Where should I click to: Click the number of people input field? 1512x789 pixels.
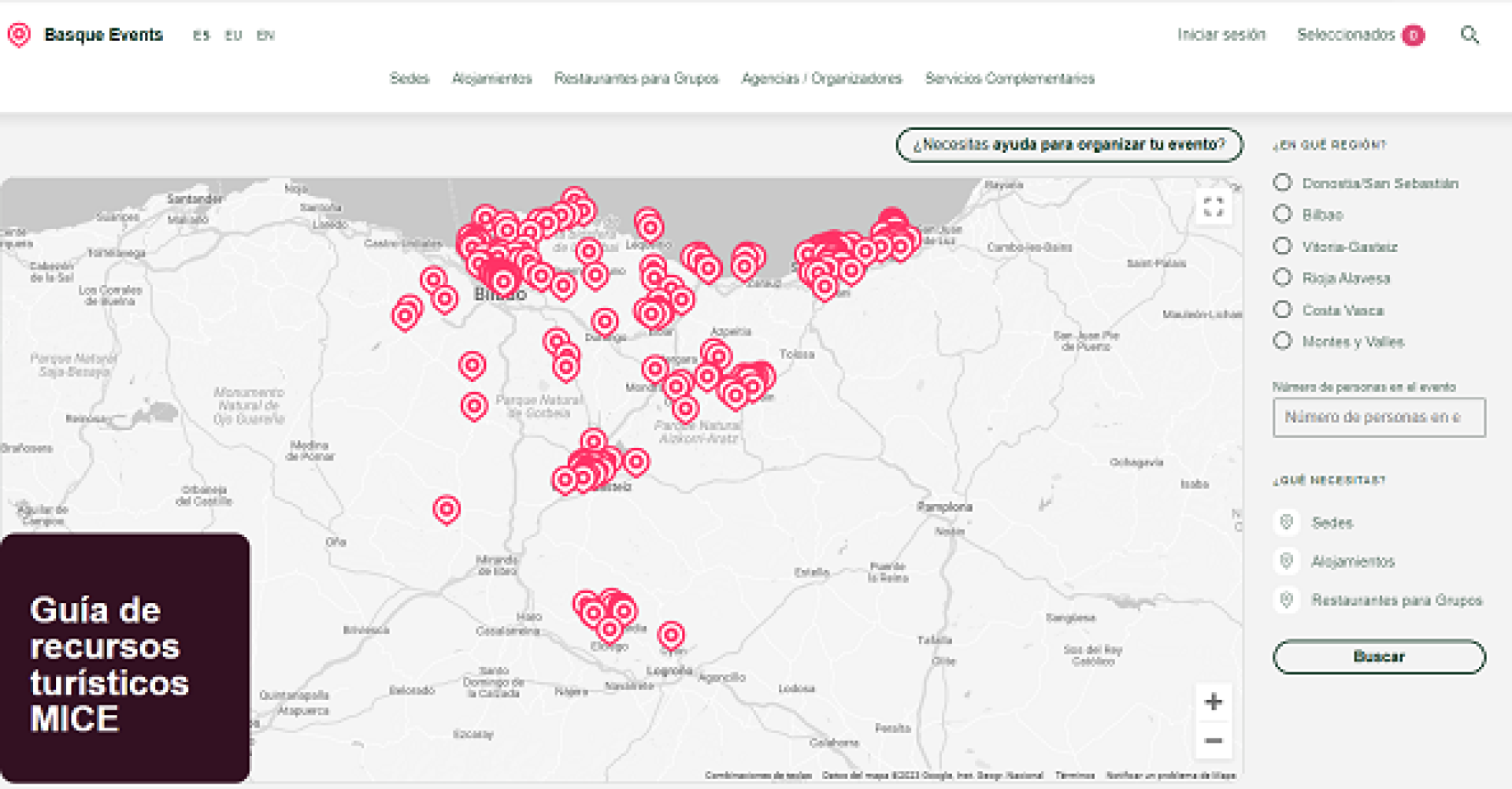pos(1378,417)
